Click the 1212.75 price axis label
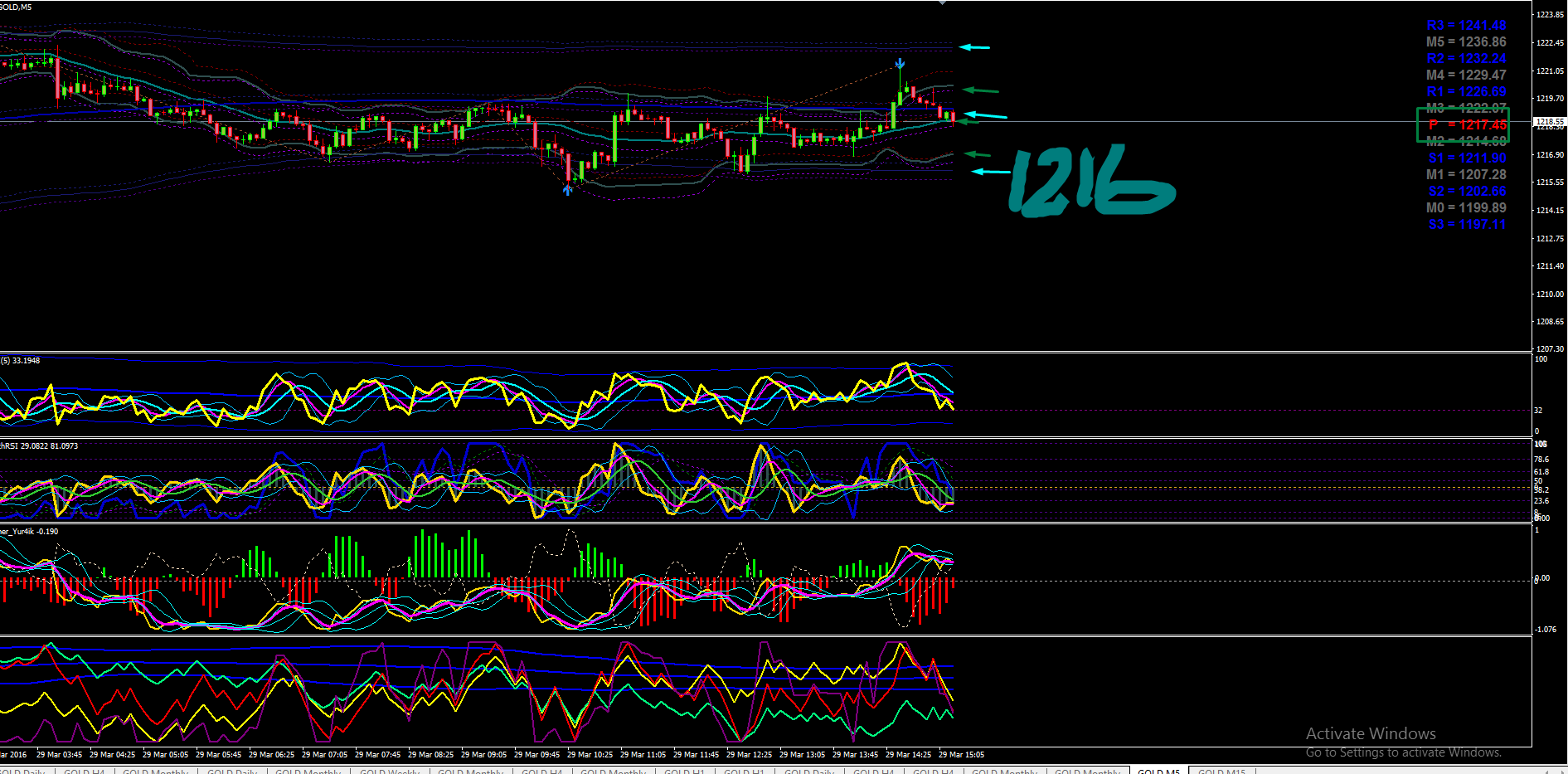Screen dimensions: 1568x774 (1550, 238)
